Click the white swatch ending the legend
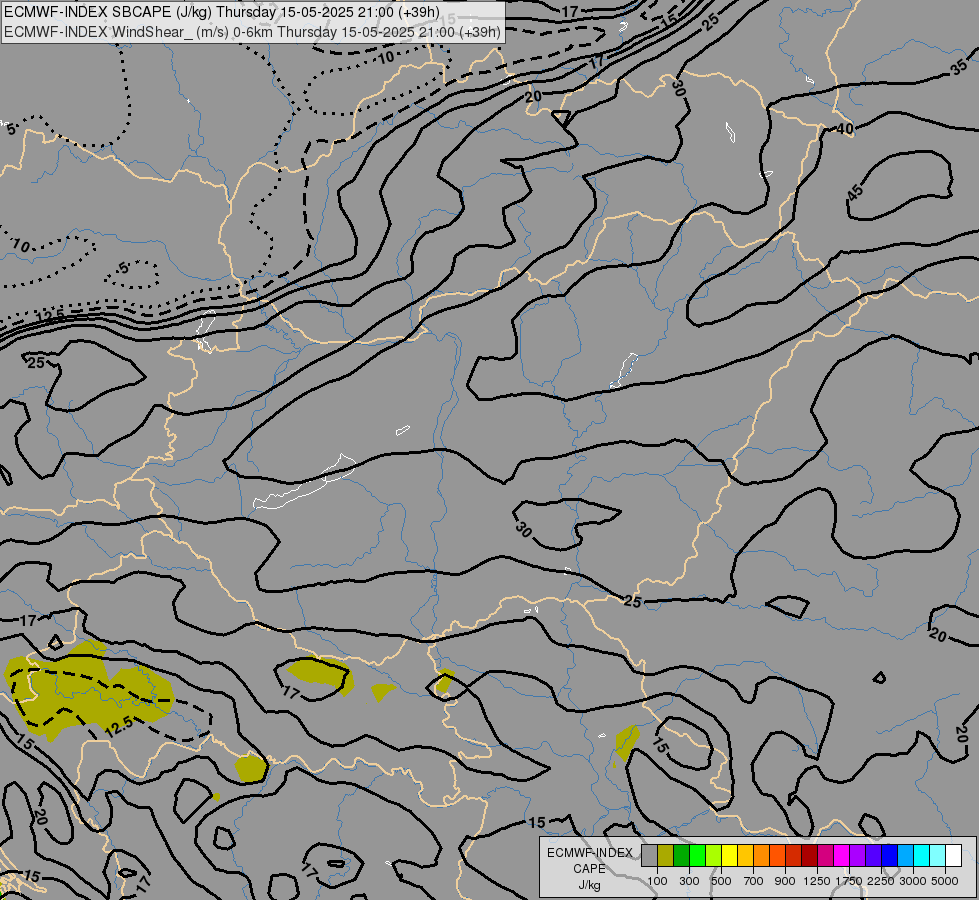This screenshot has width=979, height=900. [x=953, y=855]
